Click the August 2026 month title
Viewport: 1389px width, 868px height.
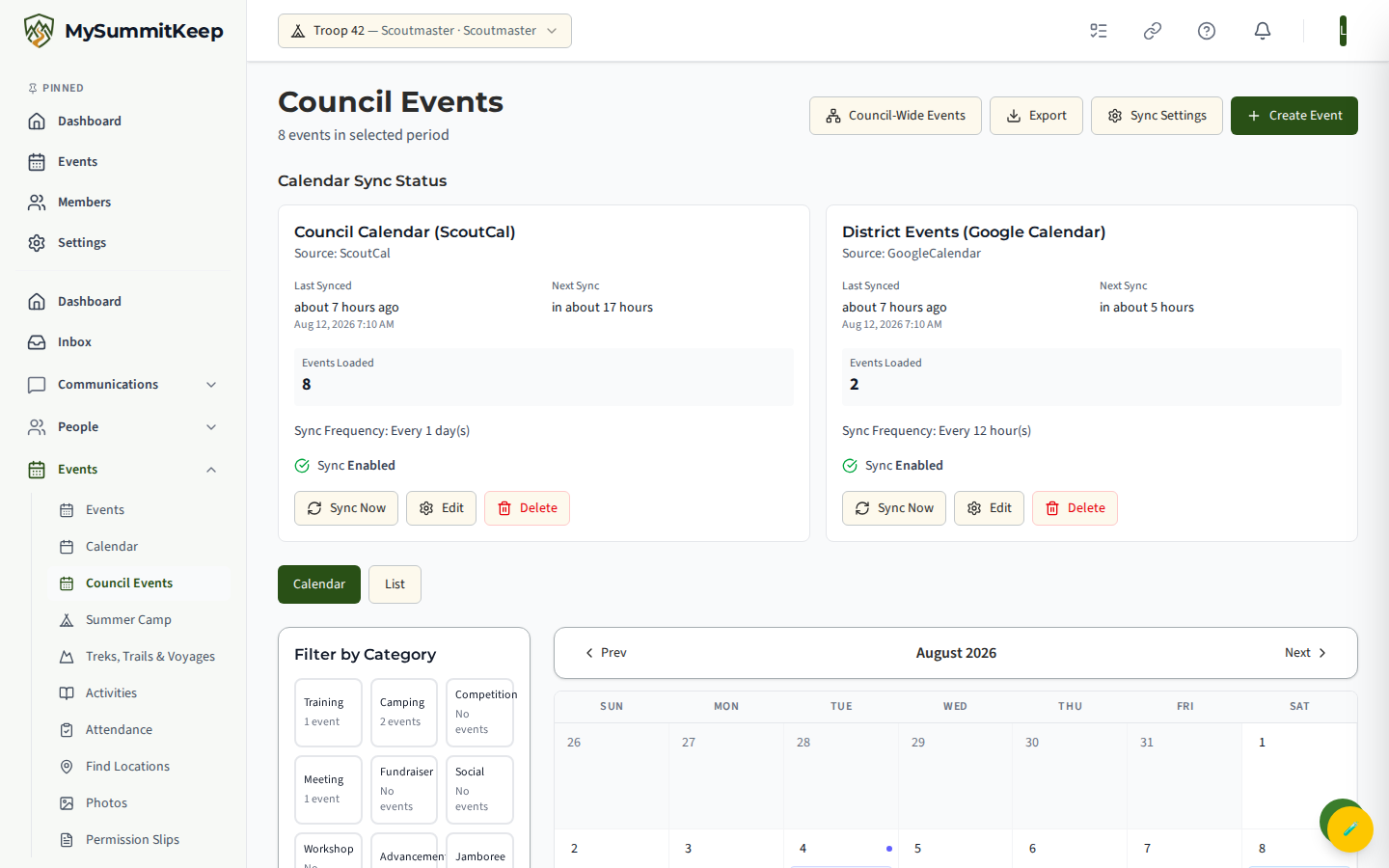coord(956,653)
